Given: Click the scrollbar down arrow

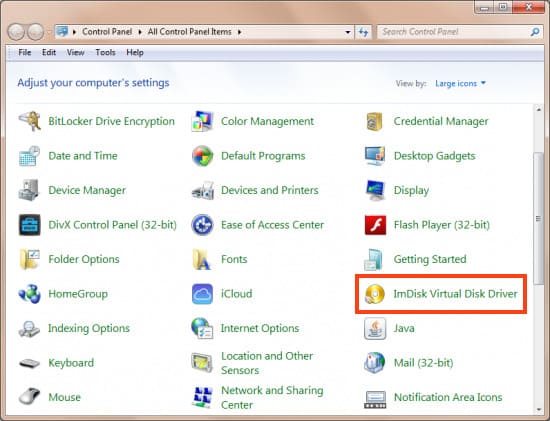Looking at the screenshot, I should tap(539, 409).
